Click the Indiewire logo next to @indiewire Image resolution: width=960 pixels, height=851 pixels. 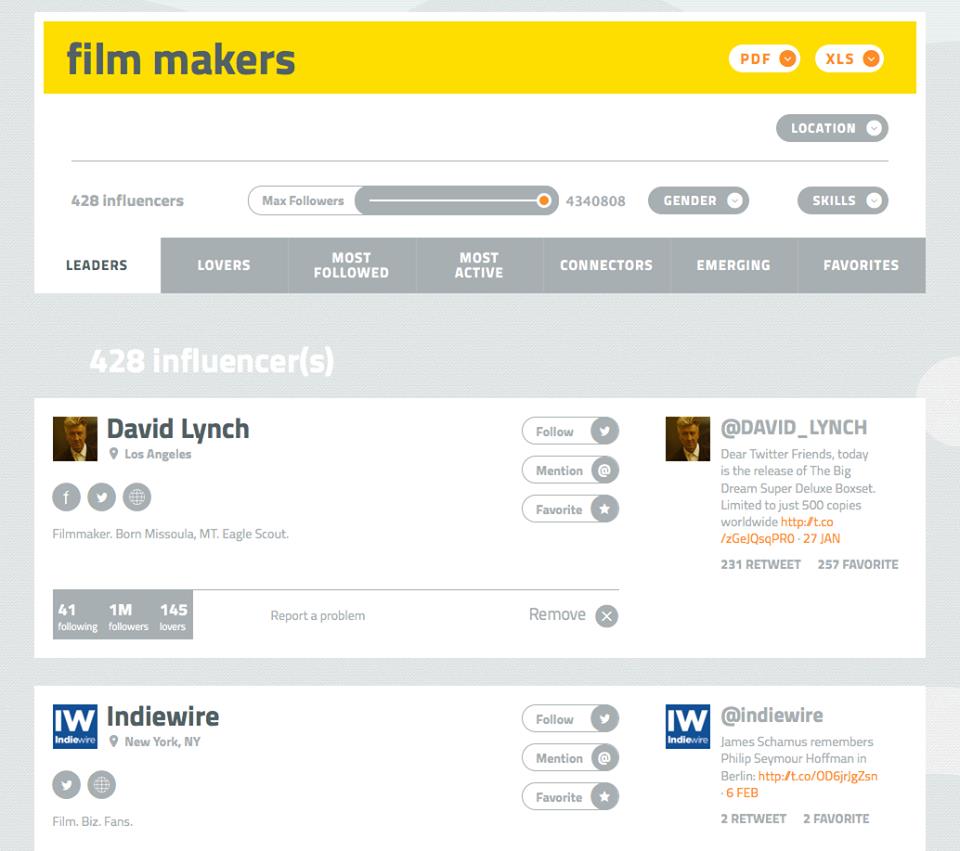coord(687,726)
